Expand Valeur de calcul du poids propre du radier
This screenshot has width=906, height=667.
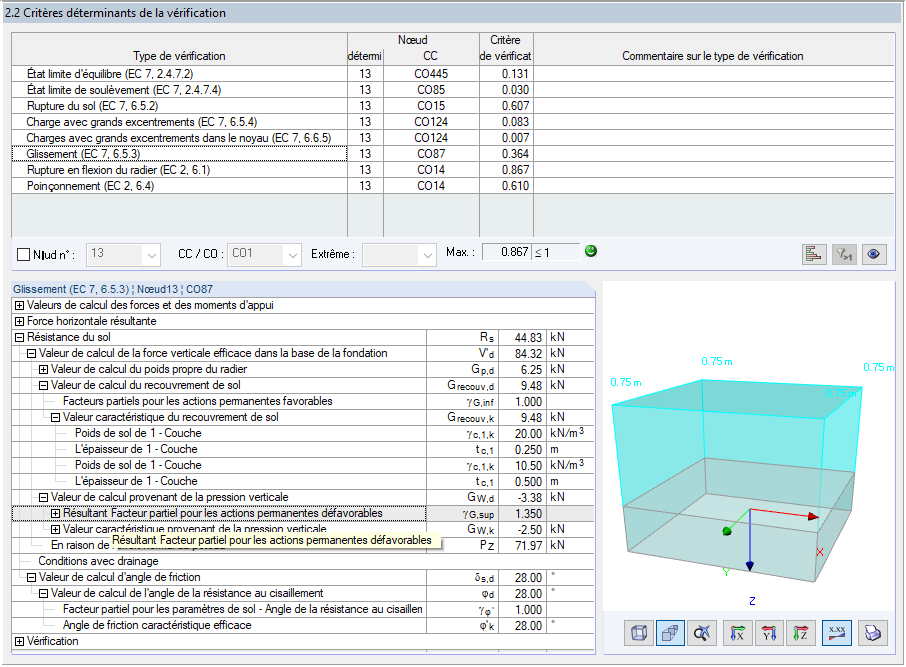(43, 369)
